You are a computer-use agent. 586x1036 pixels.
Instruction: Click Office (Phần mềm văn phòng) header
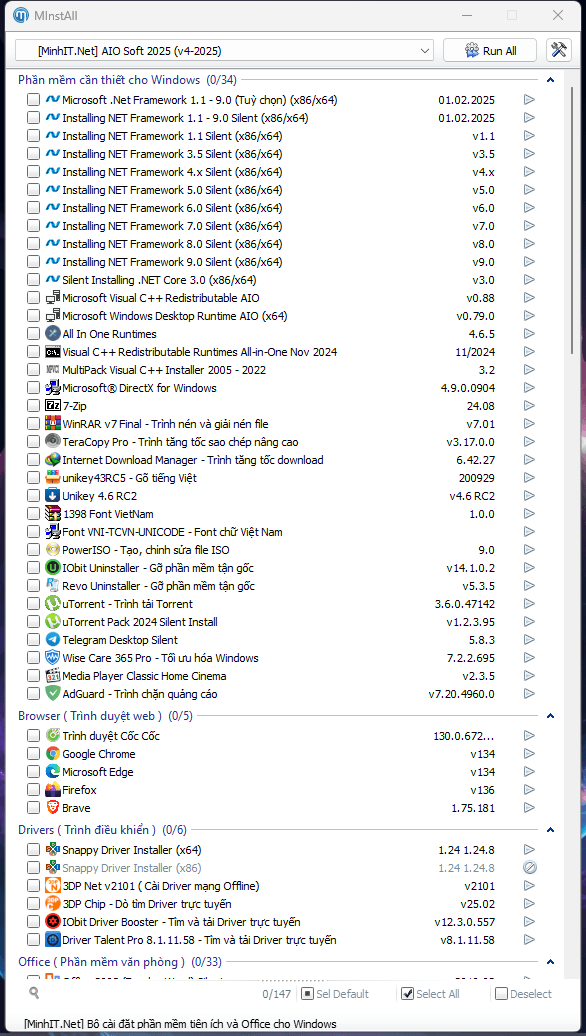(x=120, y=962)
